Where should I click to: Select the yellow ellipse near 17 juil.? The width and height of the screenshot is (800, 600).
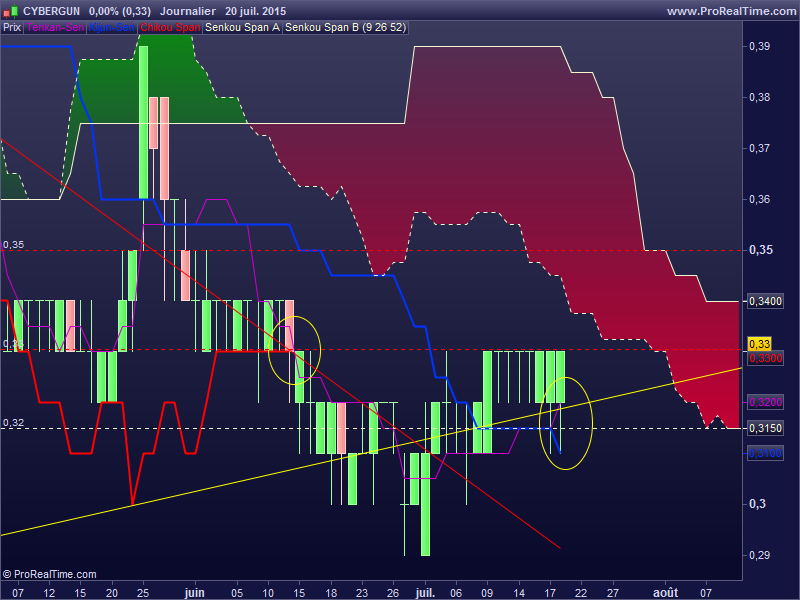[565, 422]
